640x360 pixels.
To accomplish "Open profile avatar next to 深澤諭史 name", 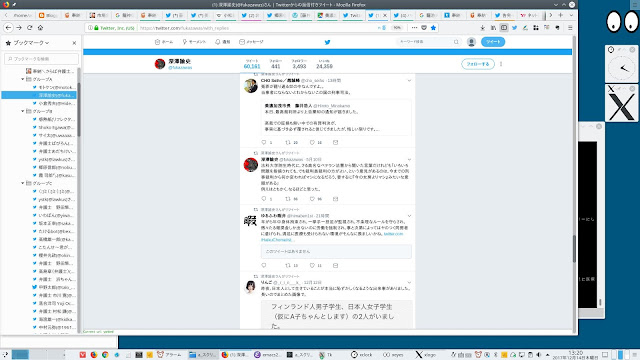I will click(160, 64).
